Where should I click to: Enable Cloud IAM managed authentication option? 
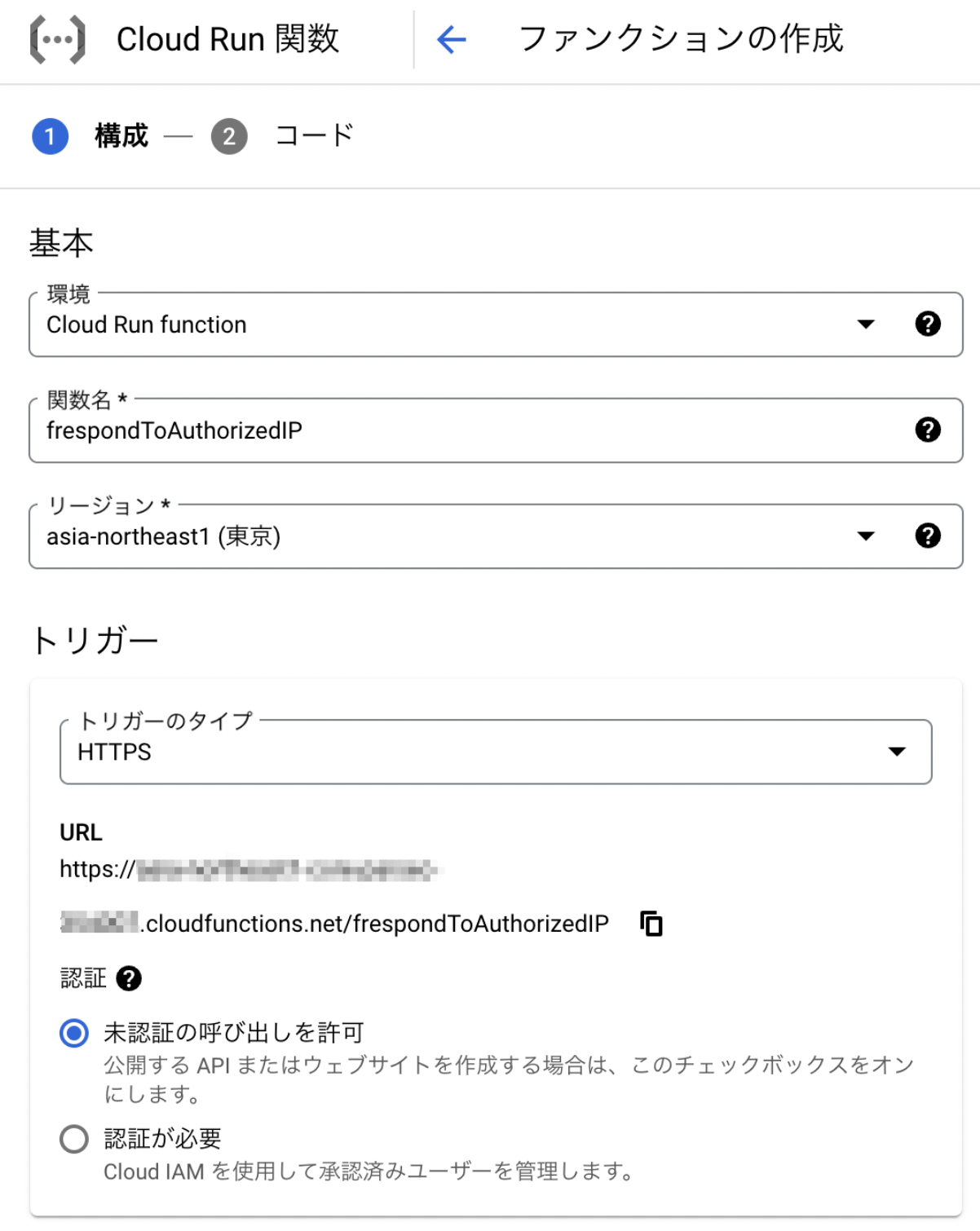(x=73, y=1138)
